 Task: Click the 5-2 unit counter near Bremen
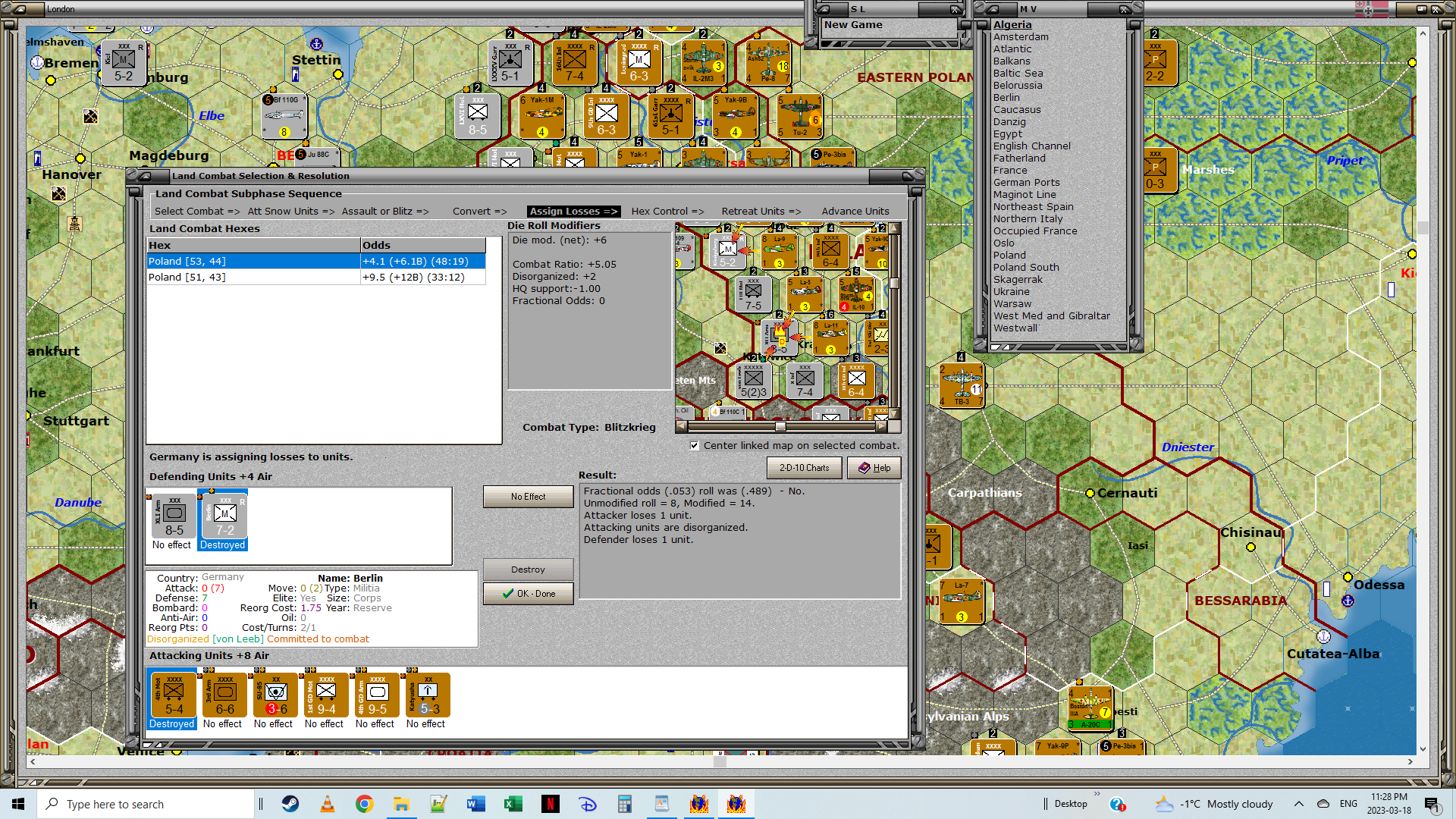coord(124,62)
